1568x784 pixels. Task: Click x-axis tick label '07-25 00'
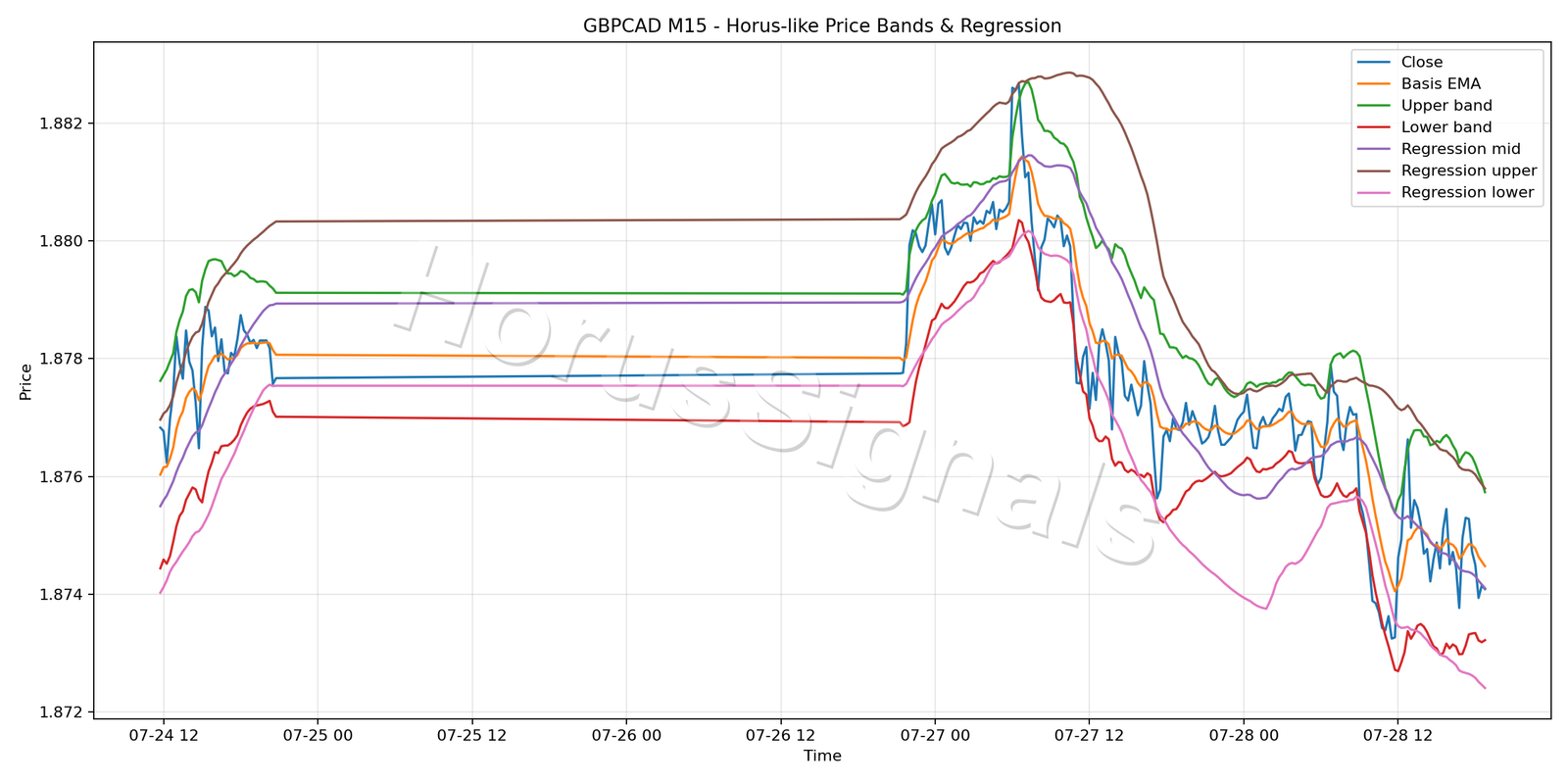[x=318, y=735]
